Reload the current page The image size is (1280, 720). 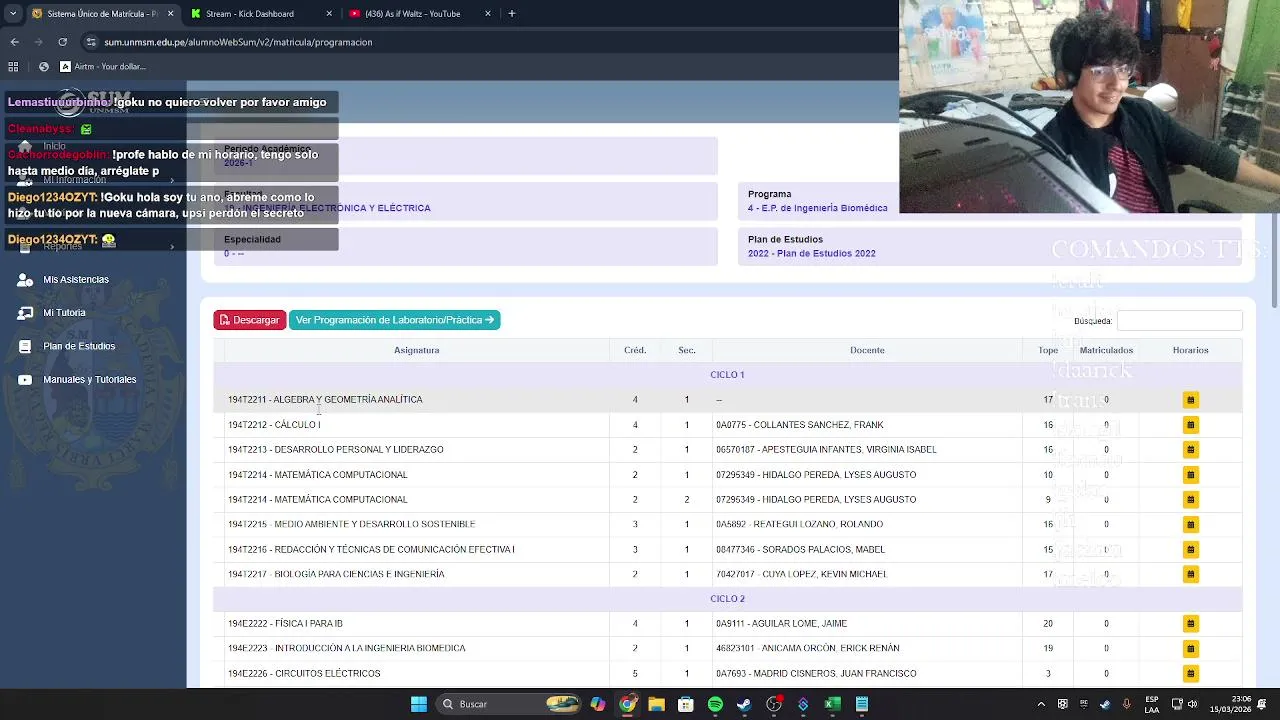coord(62,42)
